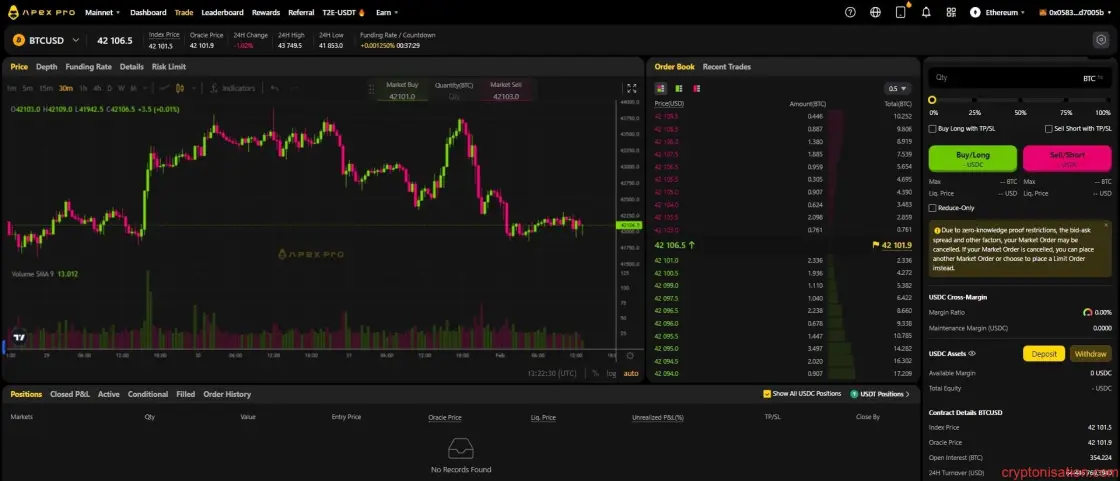Open order book grouping 0.5 dropdown
The image size is (1120, 481).
897,89
